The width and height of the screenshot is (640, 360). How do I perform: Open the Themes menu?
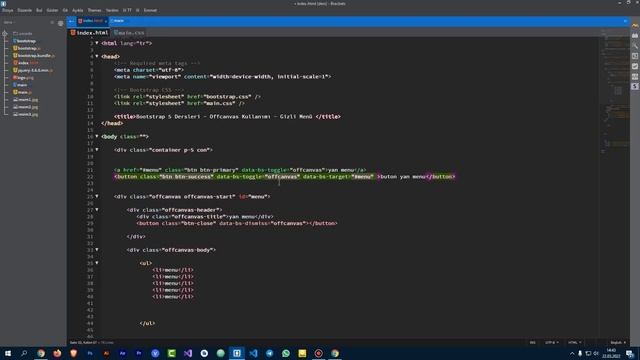[94, 10]
